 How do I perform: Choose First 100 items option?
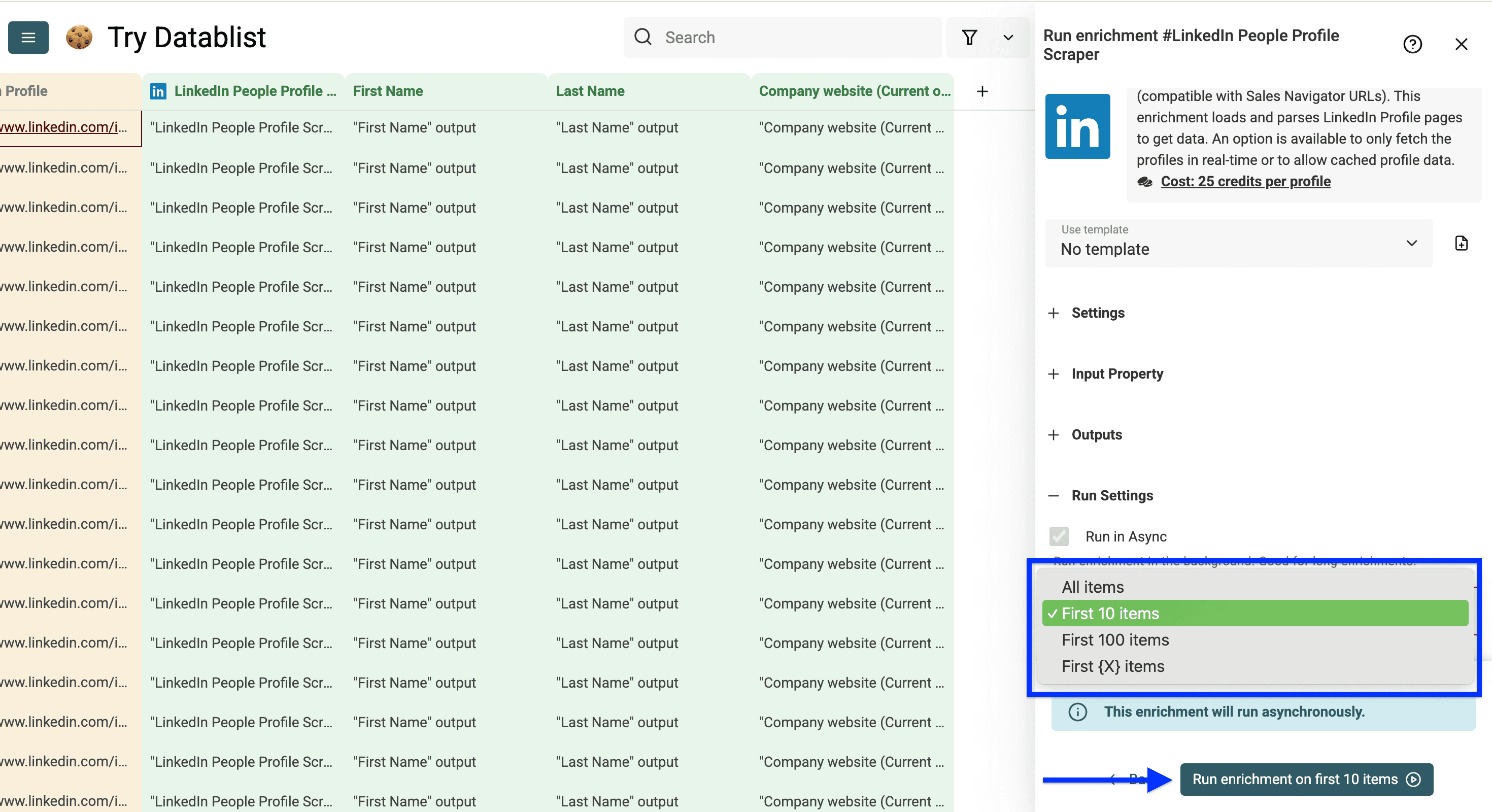pyautogui.click(x=1114, y=640)
